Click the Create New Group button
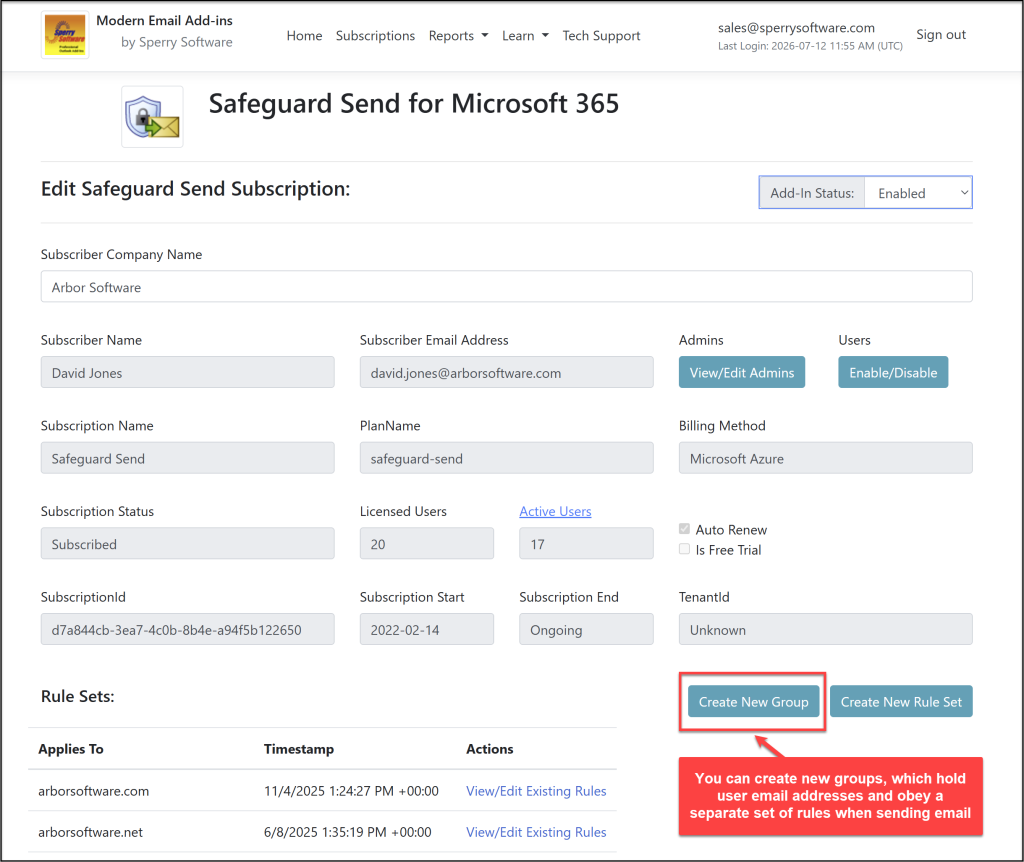This screenshot has height=862, width=1024. pyautogui.click(x=754, y=701)
